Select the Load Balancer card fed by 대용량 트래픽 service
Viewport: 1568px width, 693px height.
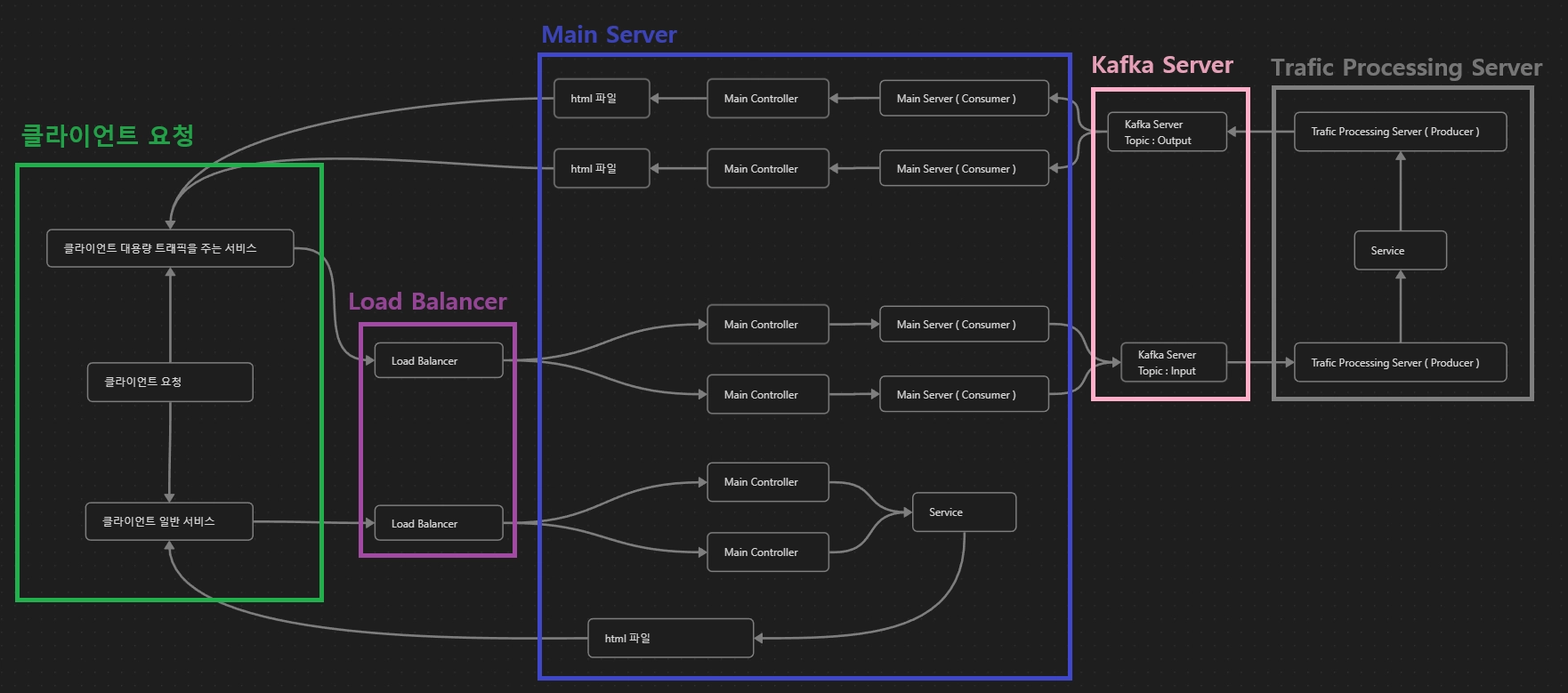pyautogui.click(x=439, y=360)
